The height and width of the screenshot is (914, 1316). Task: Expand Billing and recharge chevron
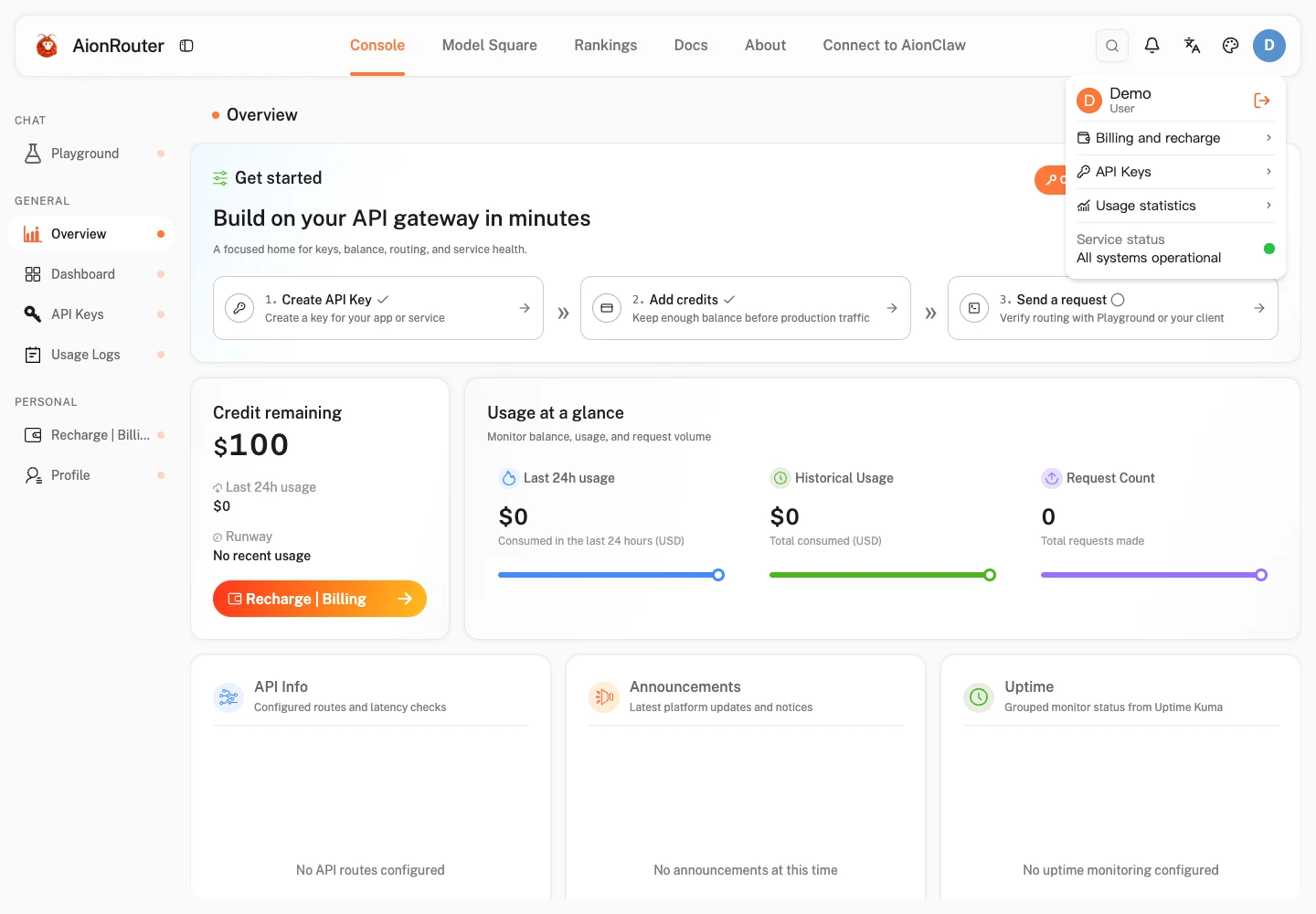[1268, 138]
